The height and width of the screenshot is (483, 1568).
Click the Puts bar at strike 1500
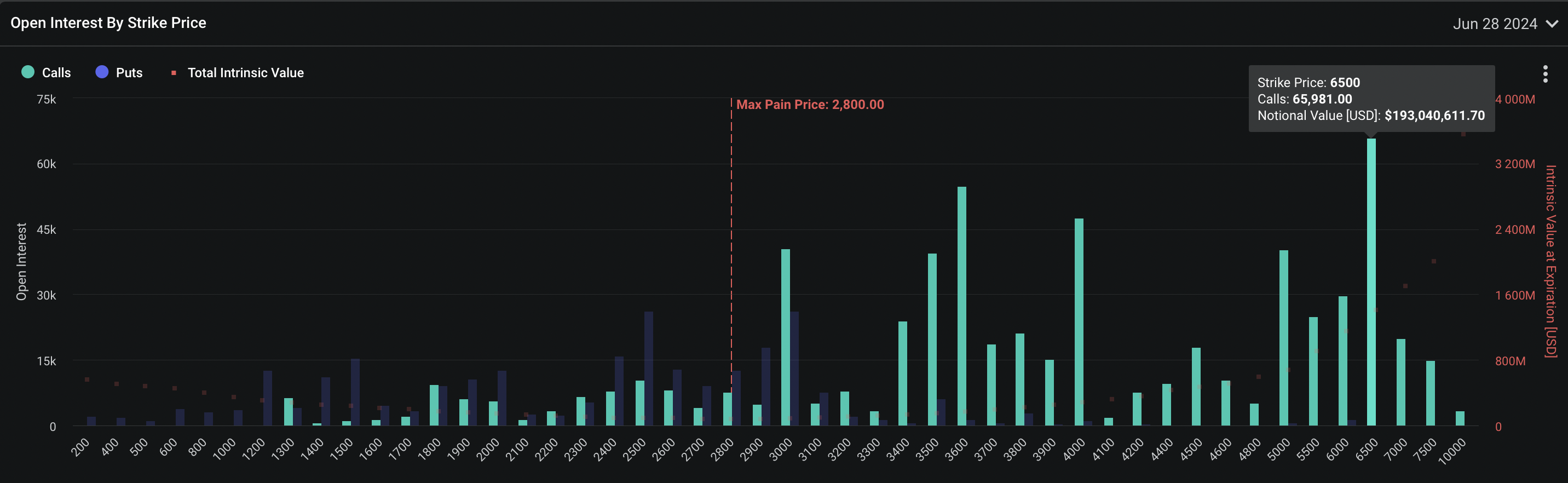click(x=355, y=392)
